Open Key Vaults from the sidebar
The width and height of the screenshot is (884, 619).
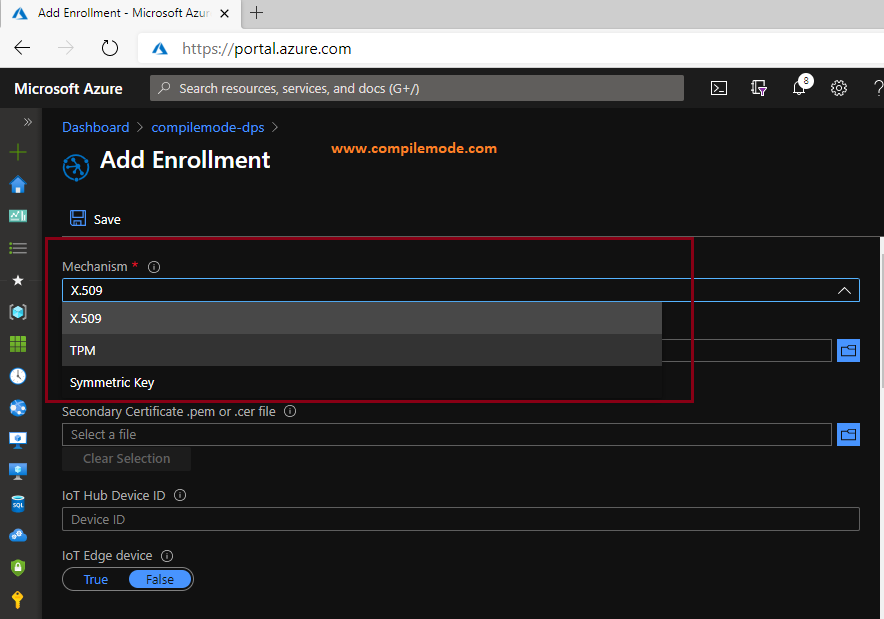click(x=19, y=601)
